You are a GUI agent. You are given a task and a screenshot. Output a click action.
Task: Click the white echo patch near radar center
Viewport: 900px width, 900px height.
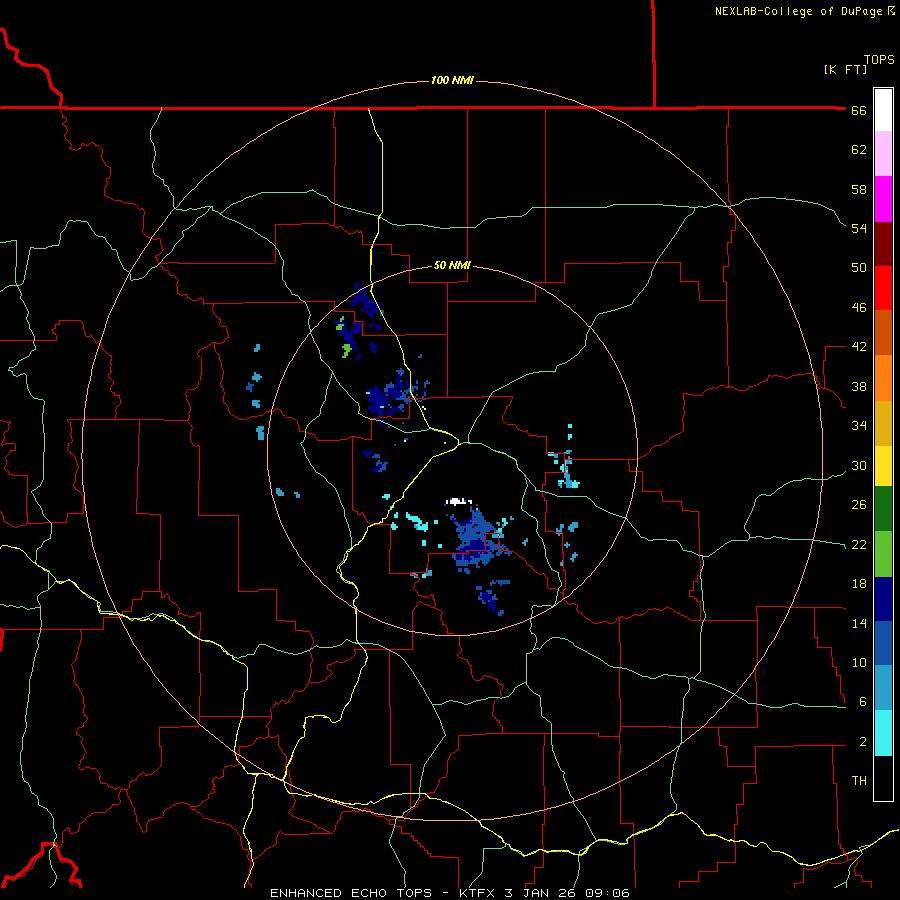click(457, 501)
